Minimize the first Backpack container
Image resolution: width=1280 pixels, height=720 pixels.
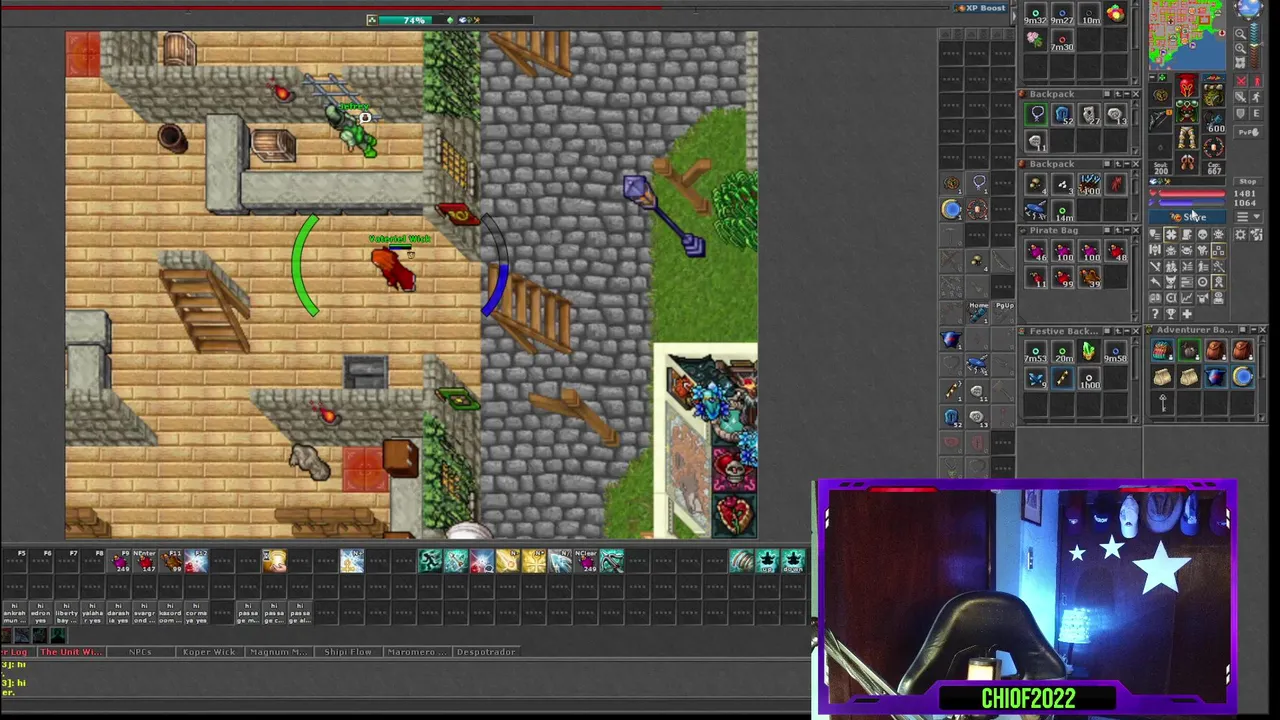click(1127, 94)
